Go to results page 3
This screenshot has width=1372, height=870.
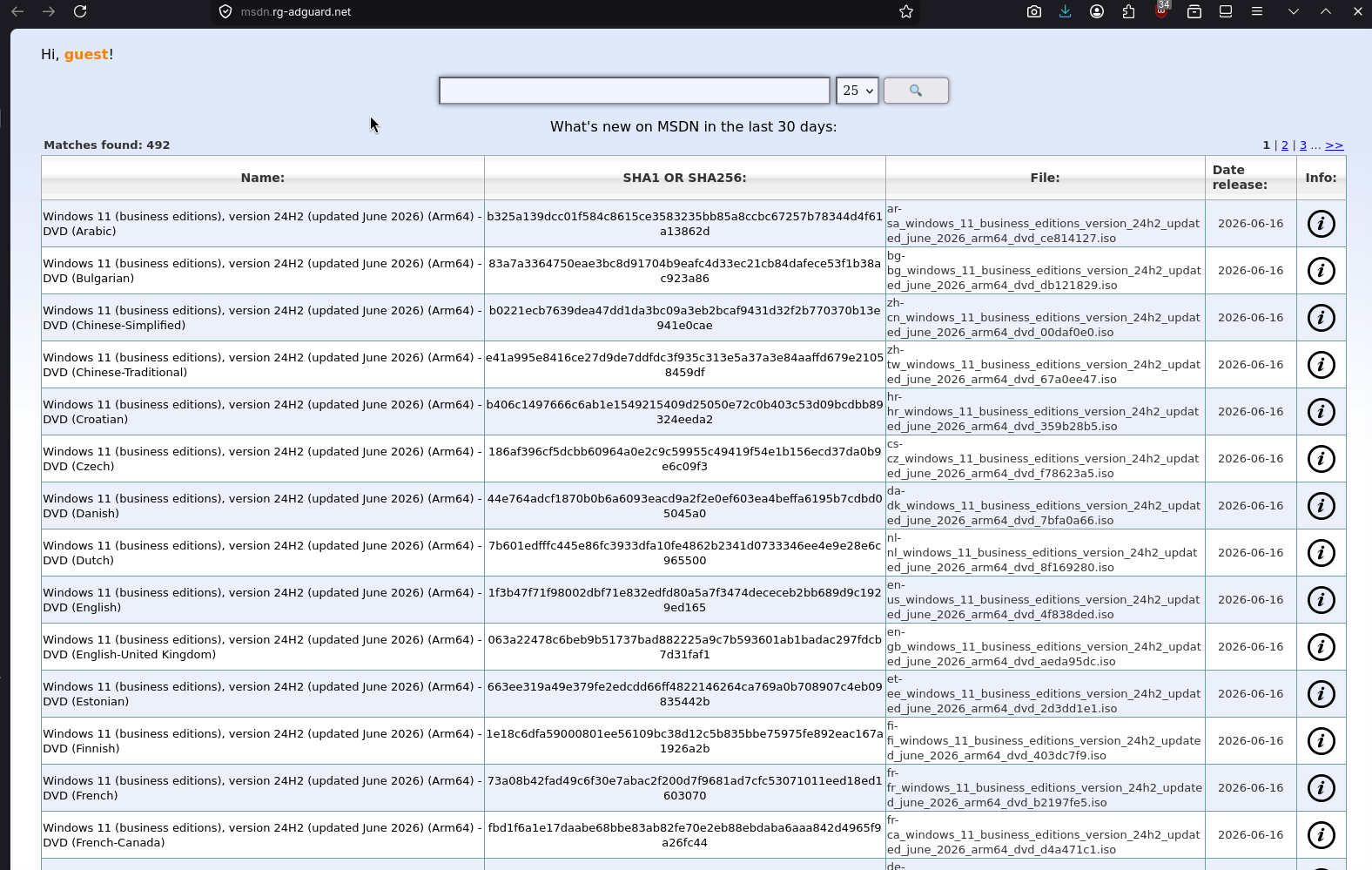coord(1303,145)
